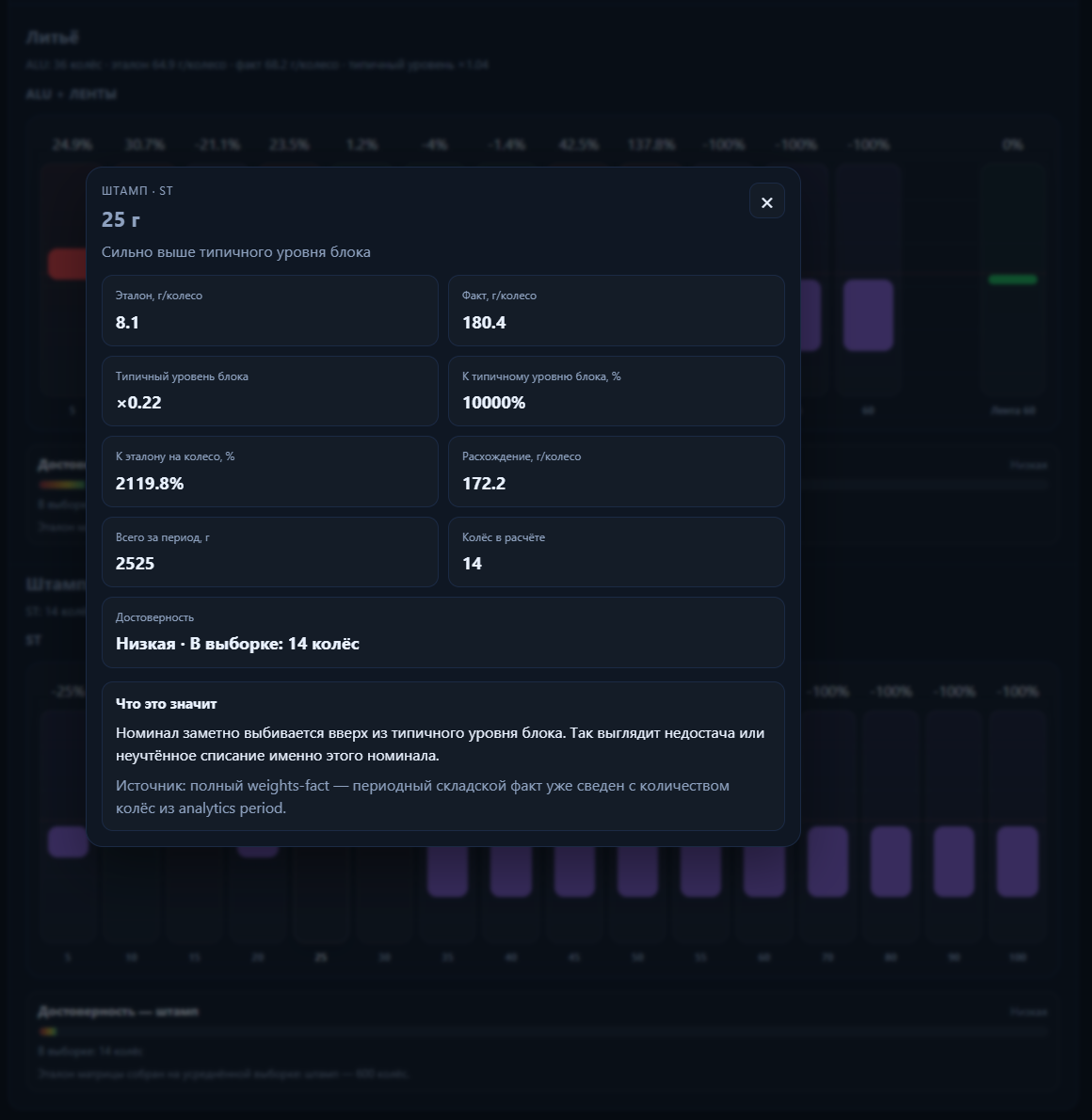Click the rightmost purple bar in bottom chart
This screenshot has width=1092, height=1120.
tap(1017, 861)
